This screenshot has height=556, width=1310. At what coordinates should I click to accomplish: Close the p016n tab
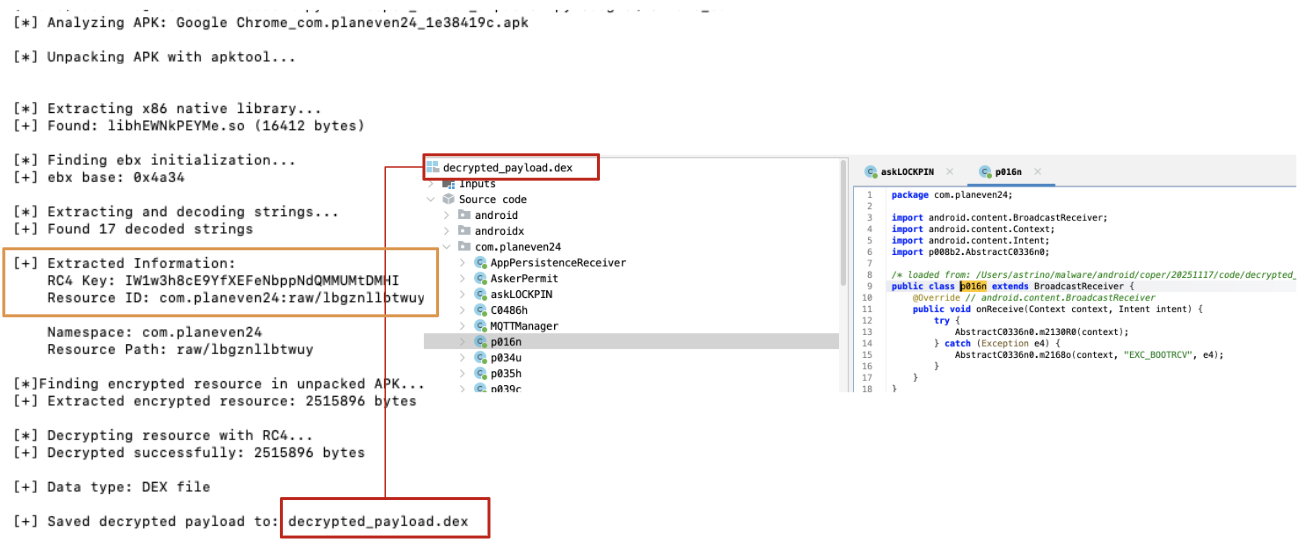[x=1035, y=172]
